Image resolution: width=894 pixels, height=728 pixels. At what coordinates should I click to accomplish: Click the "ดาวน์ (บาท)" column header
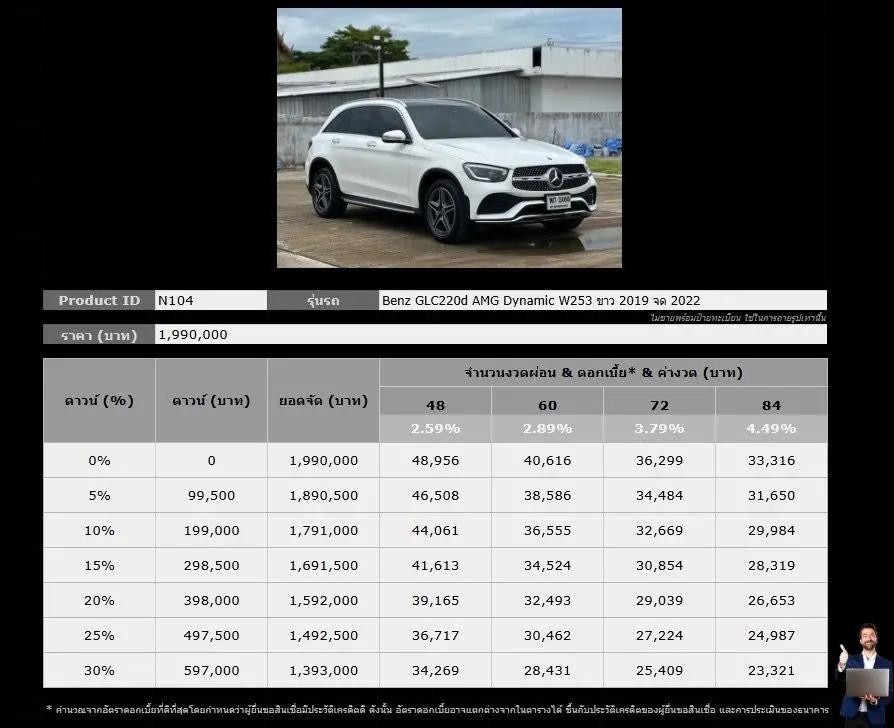(x=211, y=401)
